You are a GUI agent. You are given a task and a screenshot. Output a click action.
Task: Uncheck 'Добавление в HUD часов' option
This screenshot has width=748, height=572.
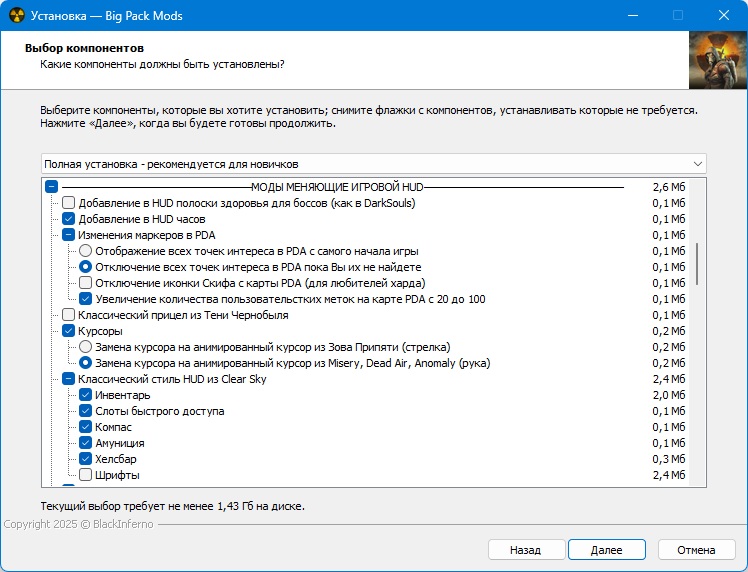click(x=69, y=219)
